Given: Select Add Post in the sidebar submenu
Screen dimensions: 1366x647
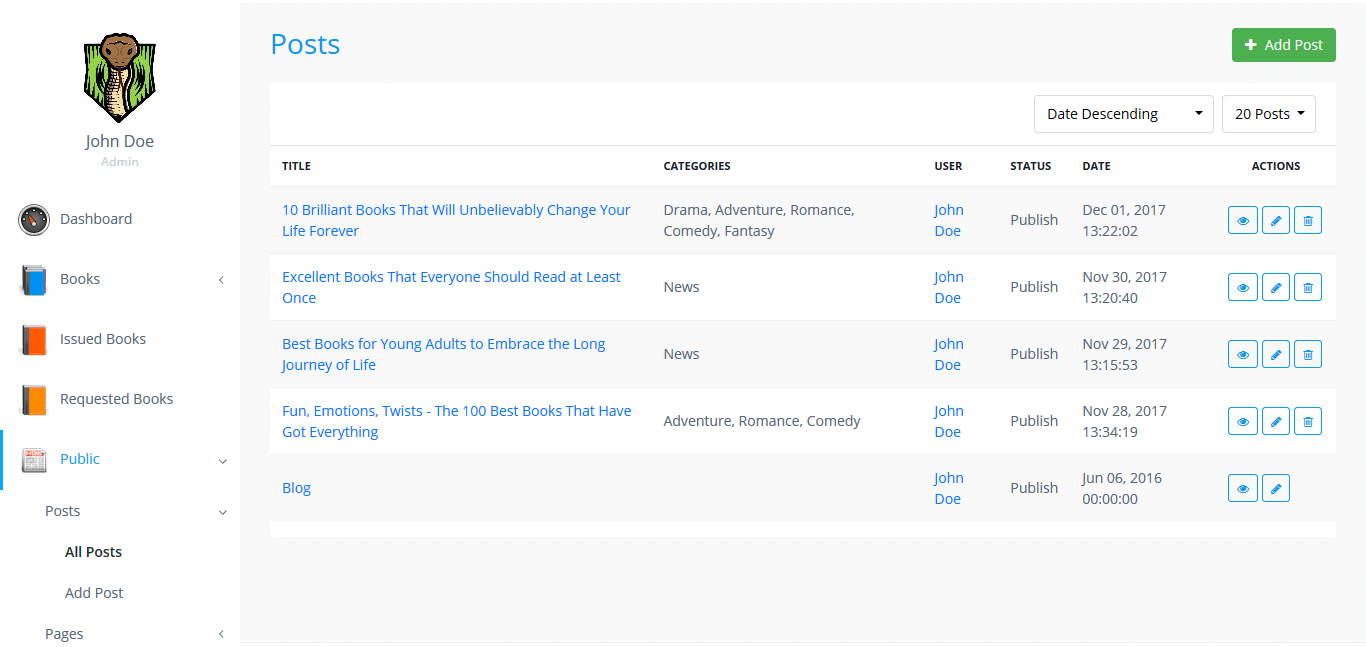Looking at the screenshot, I should tap(94, 593).
